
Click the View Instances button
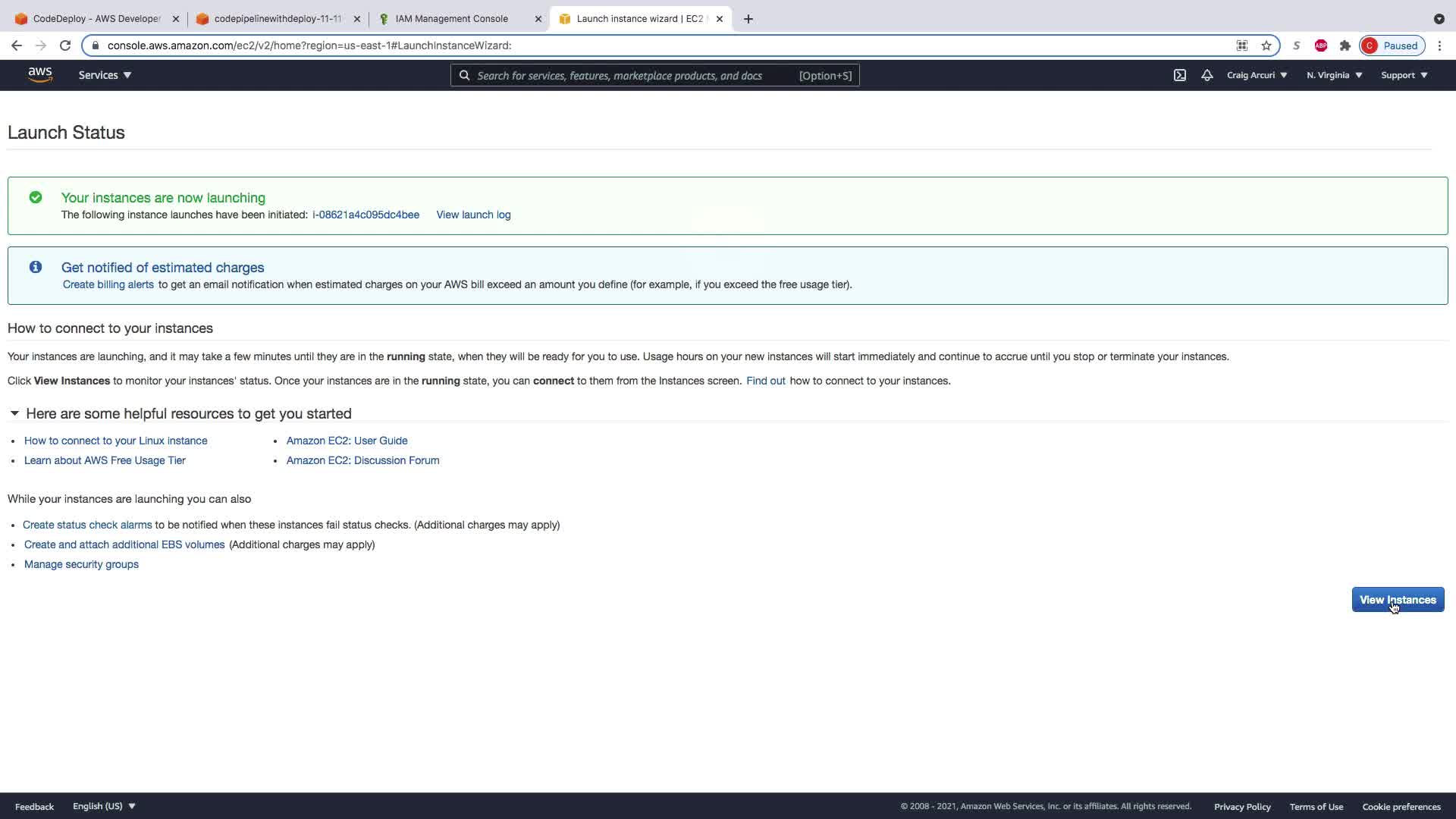pos(1397,600)
